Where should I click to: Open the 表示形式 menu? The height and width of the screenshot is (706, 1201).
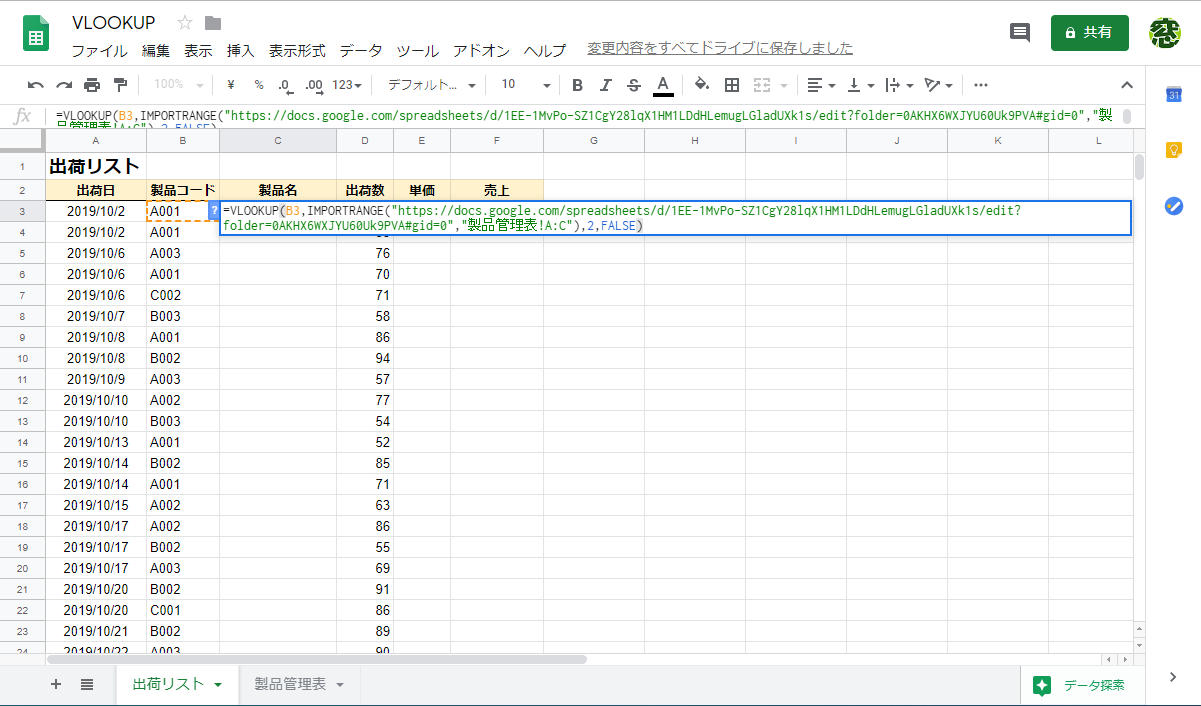(x=297, y=50)
